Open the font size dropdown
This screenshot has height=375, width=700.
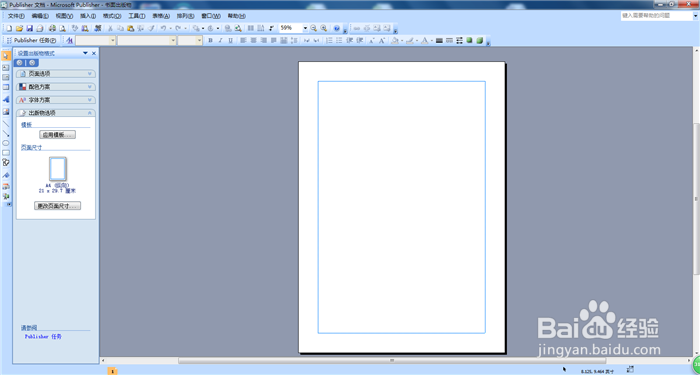(x=200, y=41)
